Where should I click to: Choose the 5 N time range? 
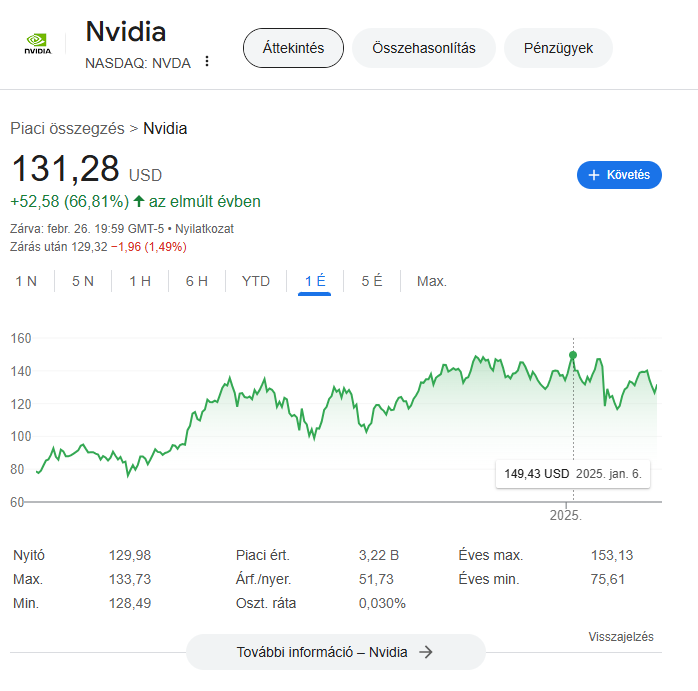coord(83,281)
